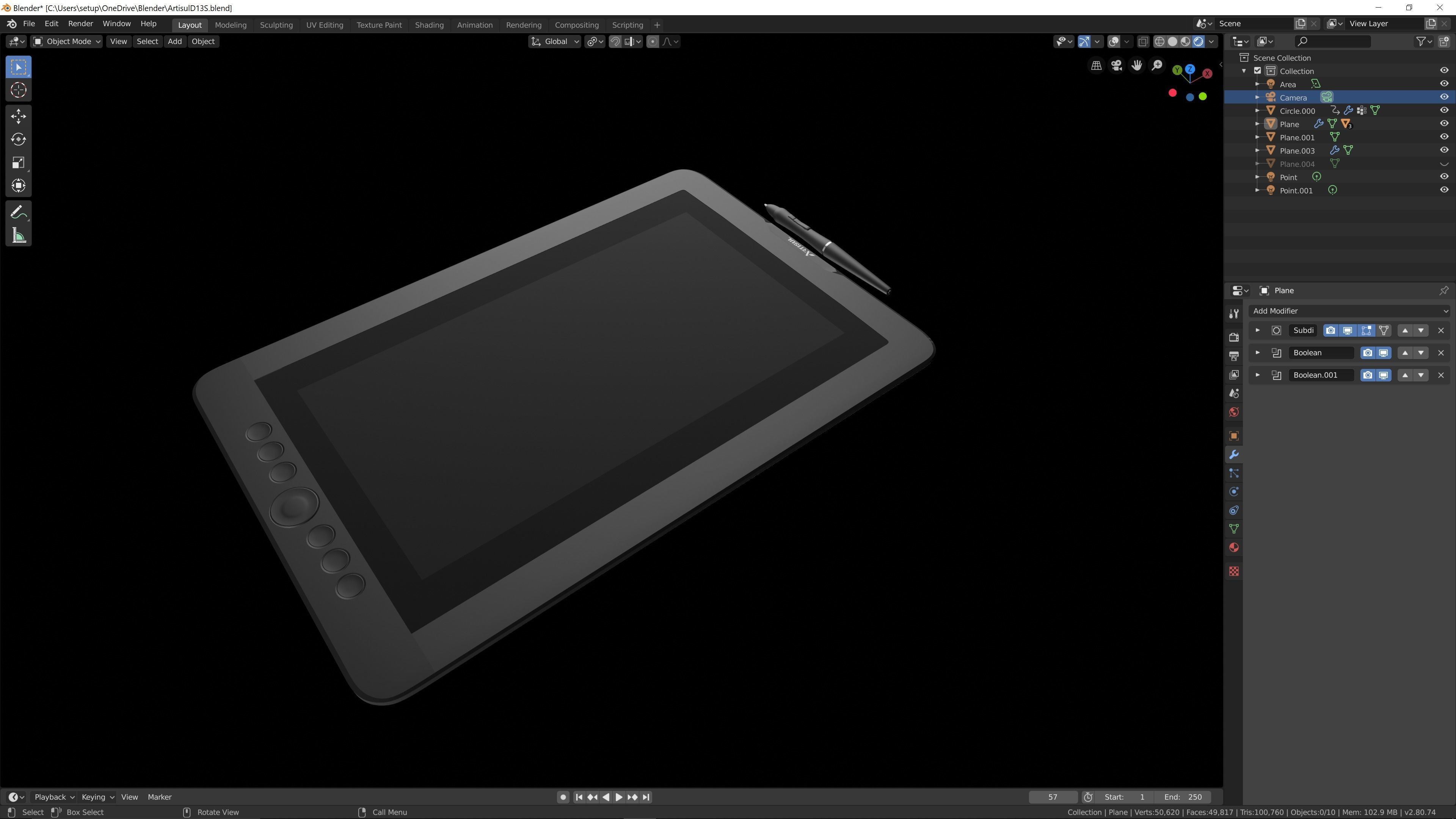Open Global transform orientation dropdown
This screenshot has width=1456, height=819.
(554, 41)
